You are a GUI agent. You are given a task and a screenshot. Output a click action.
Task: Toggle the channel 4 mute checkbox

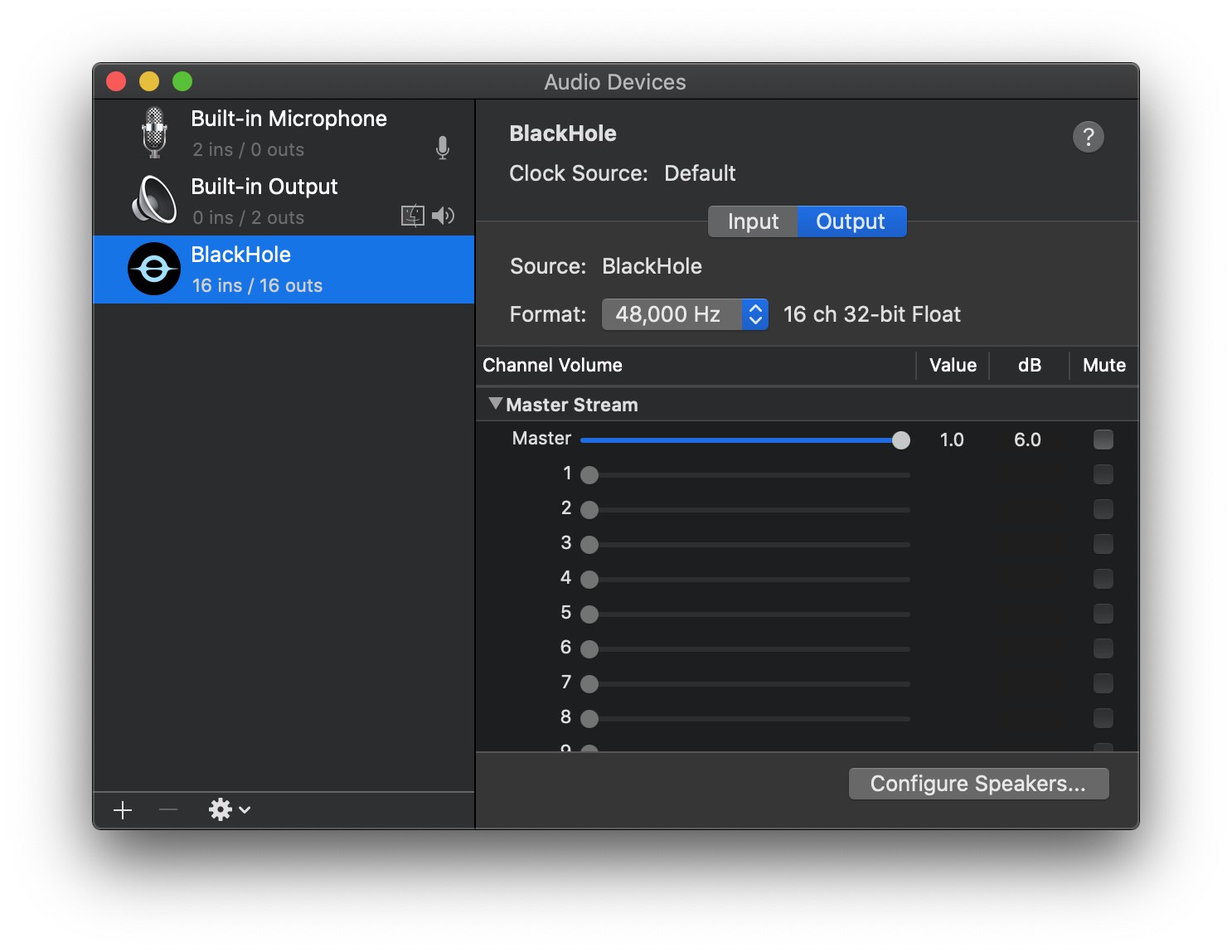click(1103, 579)
